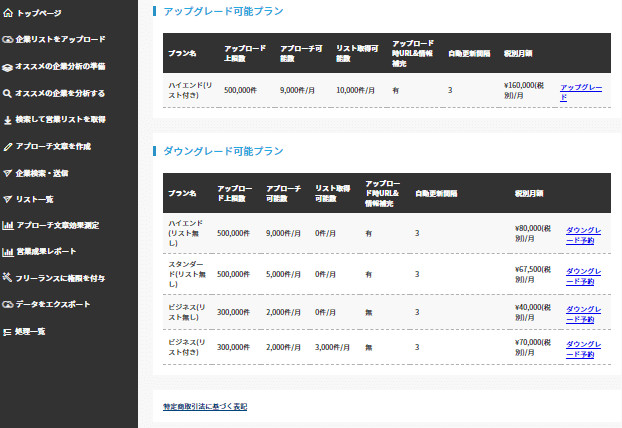The height and width of the screenshot is (428, 622).
Task: Open the トップページ menu item
Action: coord(39,13)
